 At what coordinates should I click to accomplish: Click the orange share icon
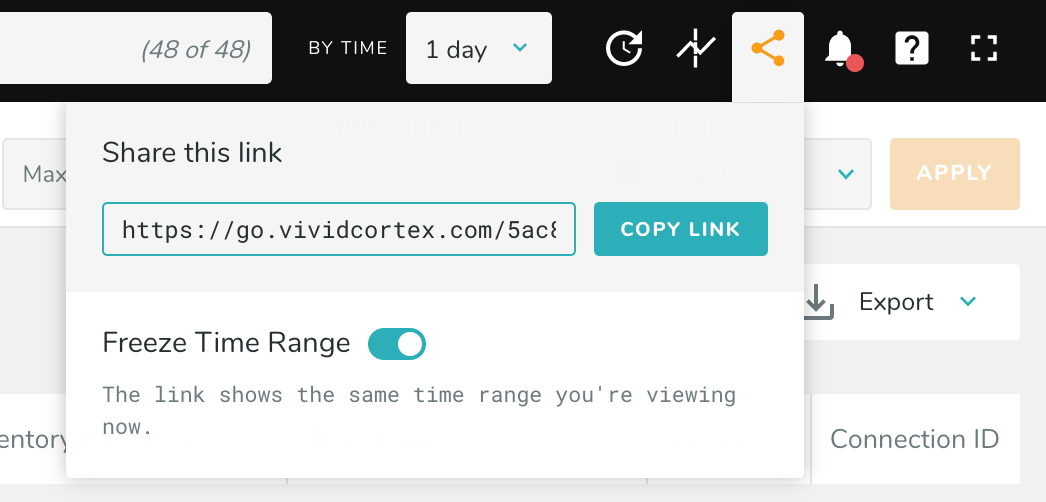tap(767, 49)
